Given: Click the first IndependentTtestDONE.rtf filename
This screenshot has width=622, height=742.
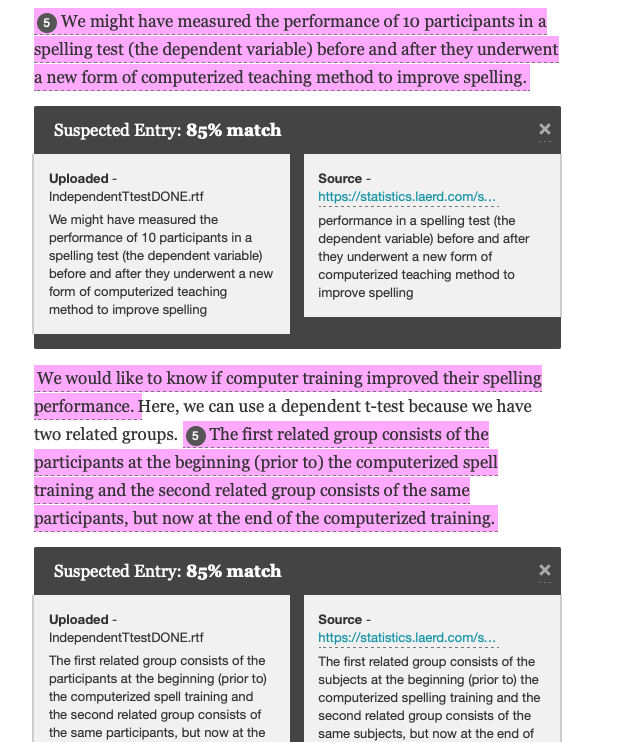Looking at the screenshot, I should (x=126, y=196).
